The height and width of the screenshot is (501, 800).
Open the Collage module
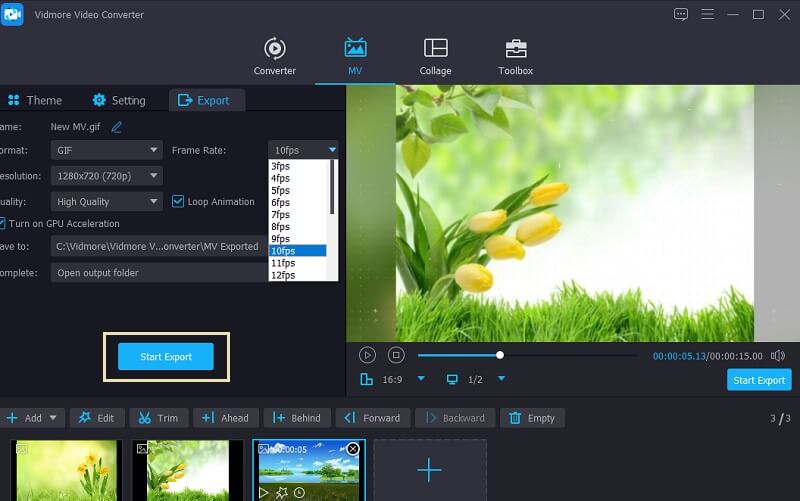point(435,57)
